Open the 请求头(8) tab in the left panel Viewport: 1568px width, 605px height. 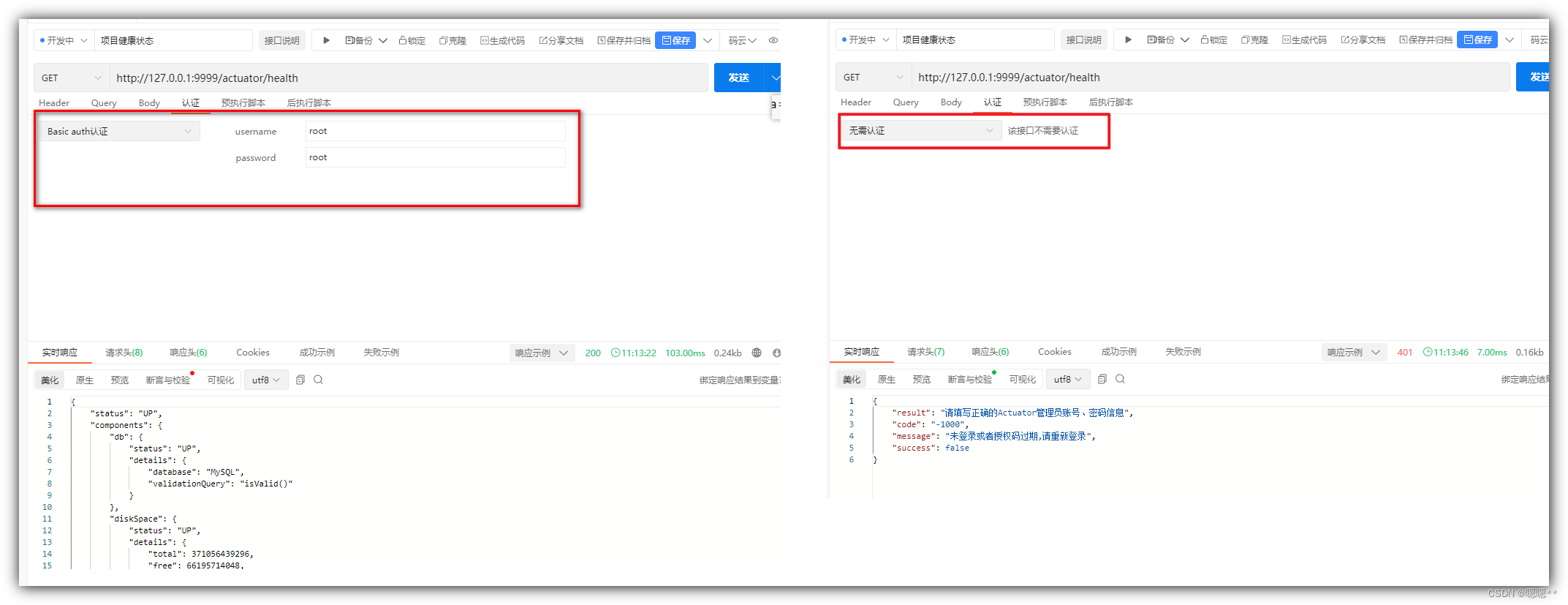(124, 353)
